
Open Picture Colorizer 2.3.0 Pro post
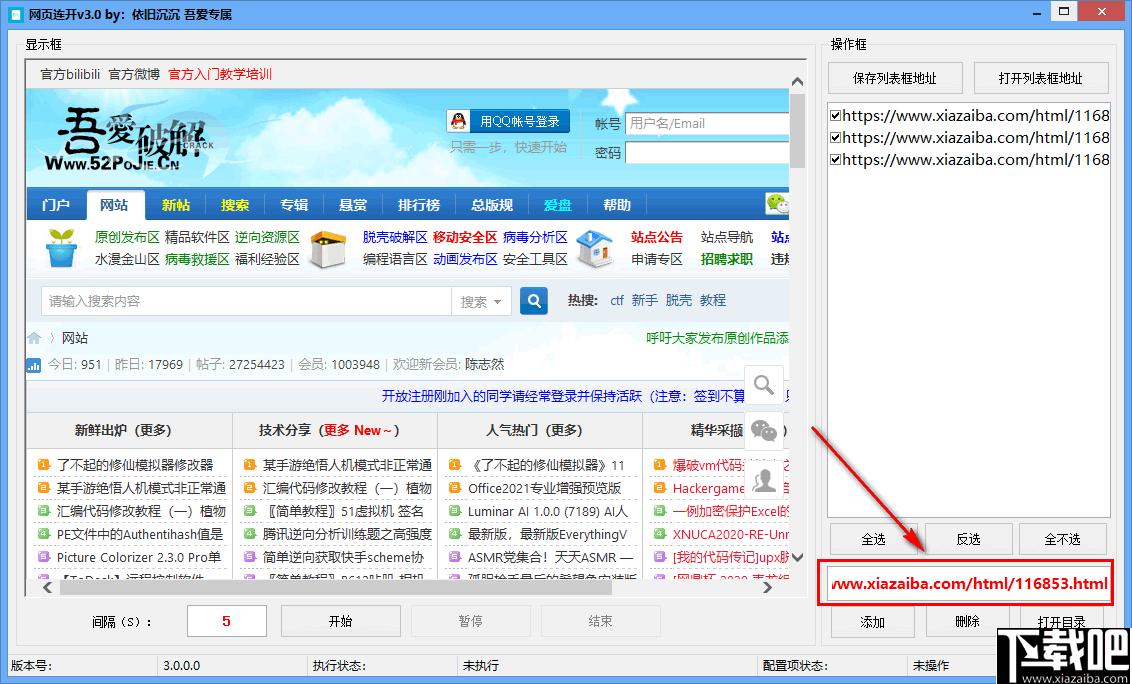(x=139, y=558)
